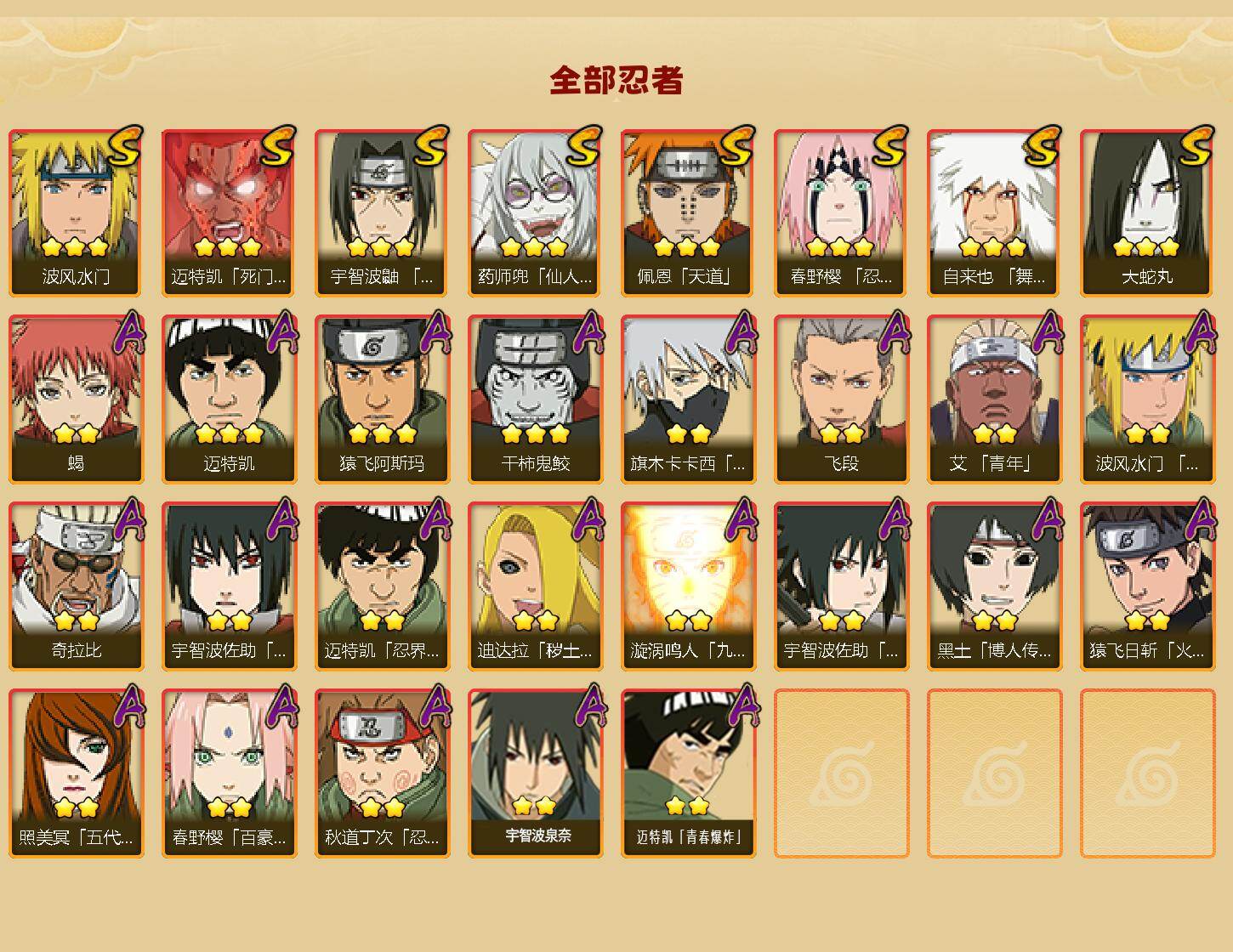Open the 大蛇丸 ninja card
1233x952 pixels.
pos(1148,212)
